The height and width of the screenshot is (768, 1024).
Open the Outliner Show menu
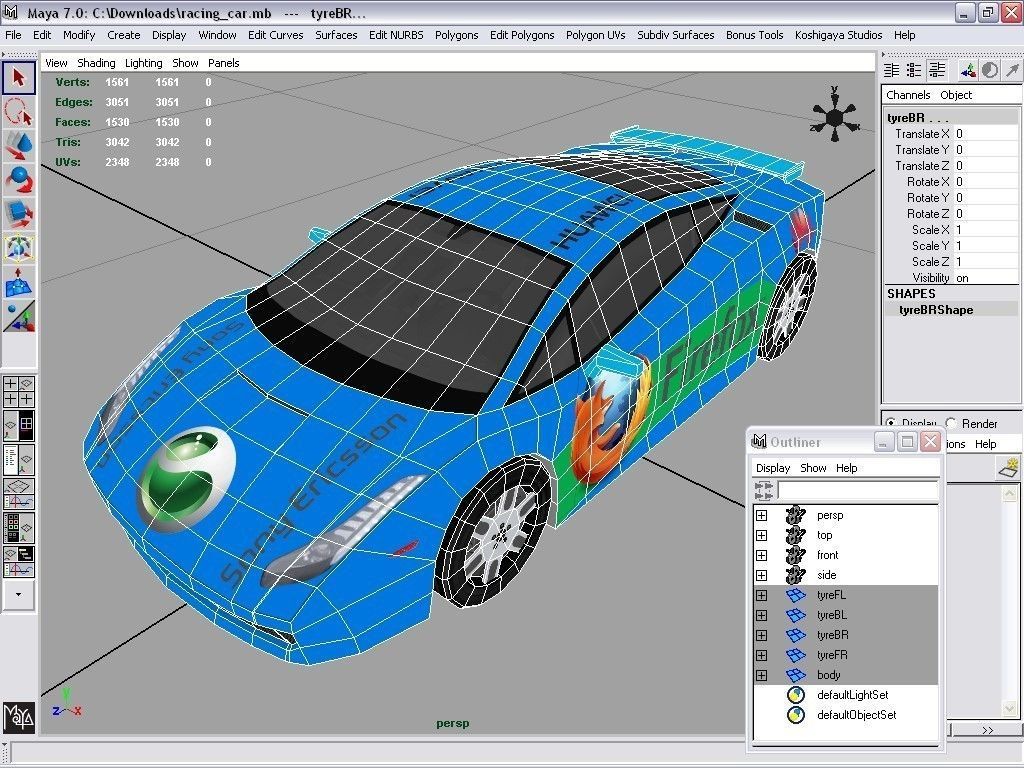[813, 468]
